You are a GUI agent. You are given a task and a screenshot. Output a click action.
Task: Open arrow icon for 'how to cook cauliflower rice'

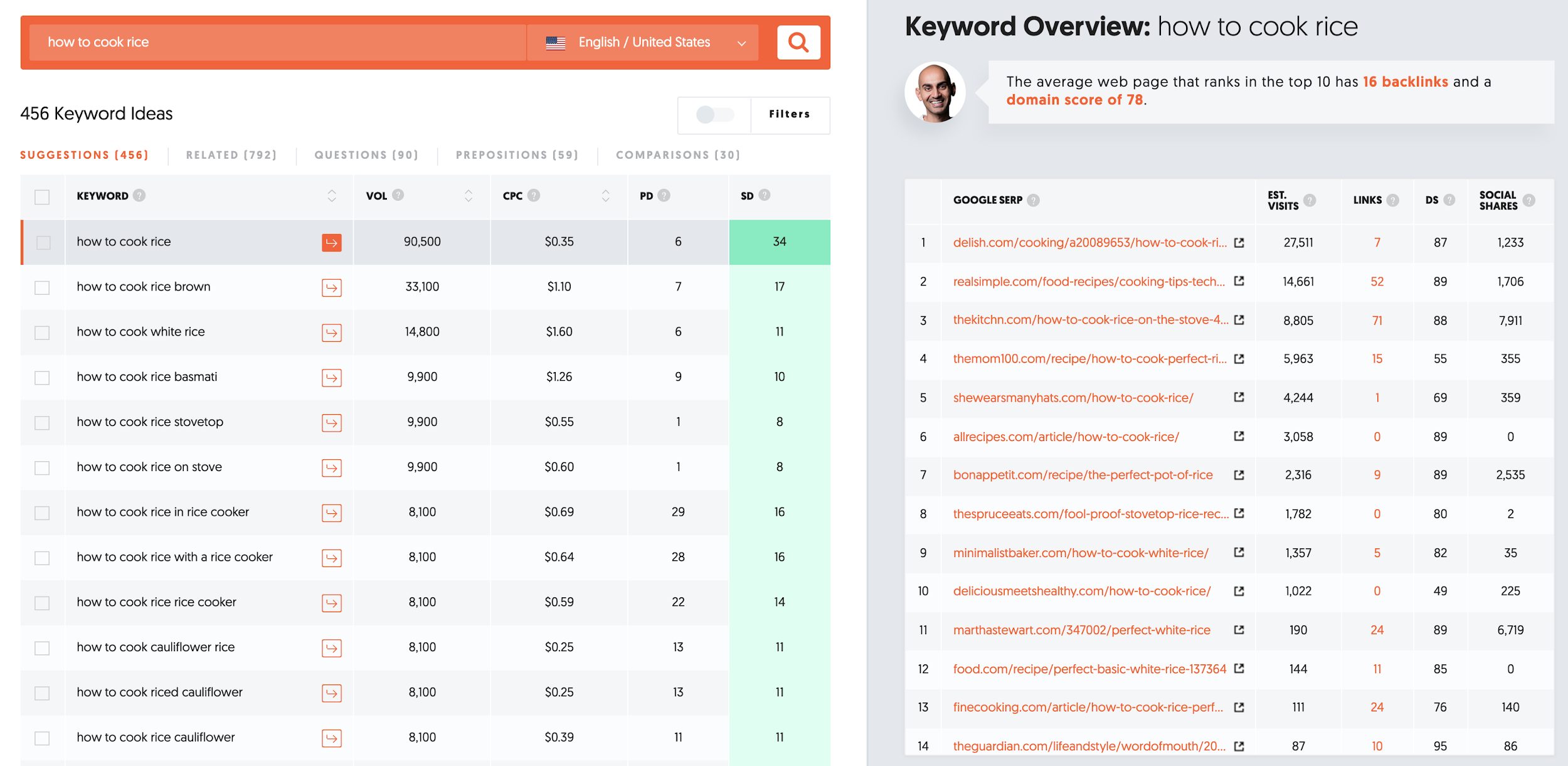(332, 648)
